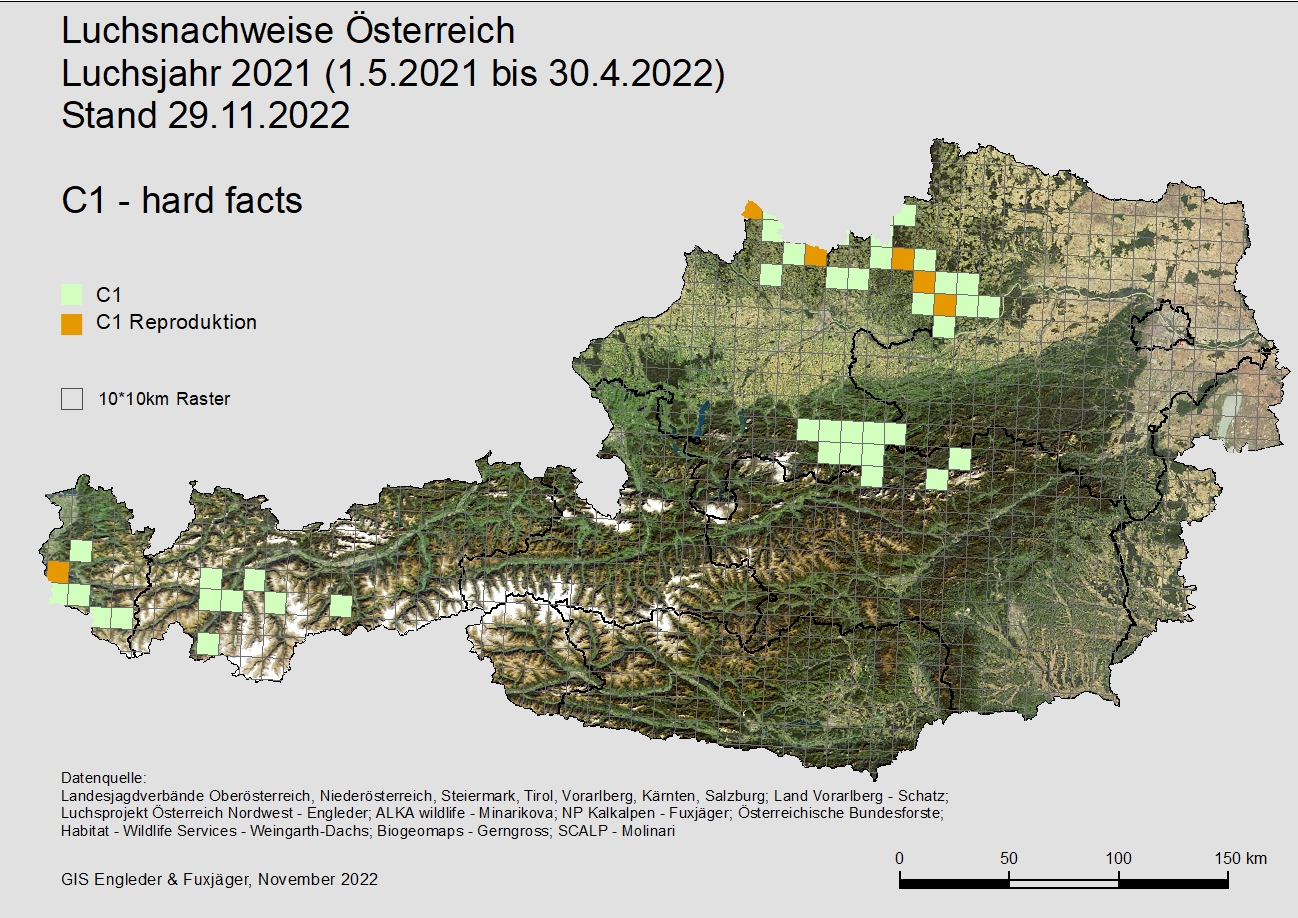This screenshot has height=918, width=1298.
Task: Click the '100' label on the scale bar
Action: (x=1118, y=859)
